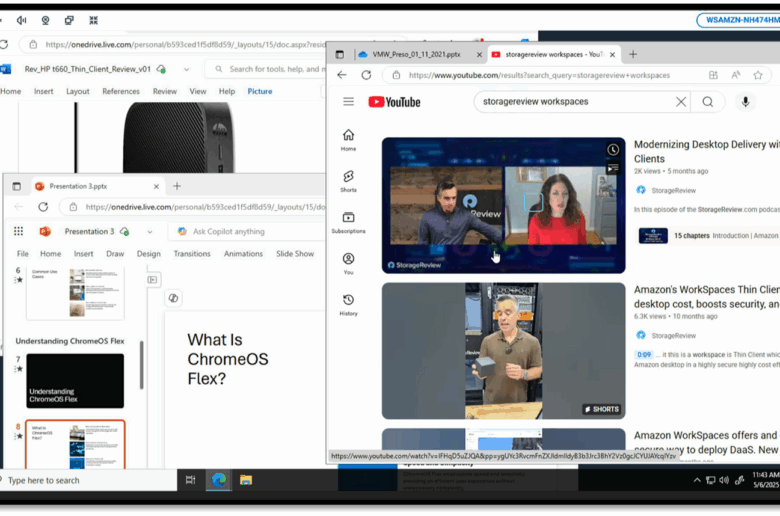Viewport: 780px width, 516px height.
Task: Click fullscreen arrows icon in session toolbar
Action: (93, 20)
